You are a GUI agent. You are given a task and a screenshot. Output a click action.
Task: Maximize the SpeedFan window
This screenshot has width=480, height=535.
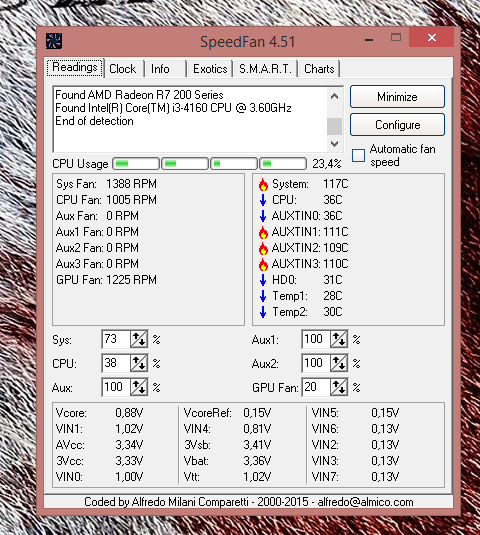click(396, 37)
